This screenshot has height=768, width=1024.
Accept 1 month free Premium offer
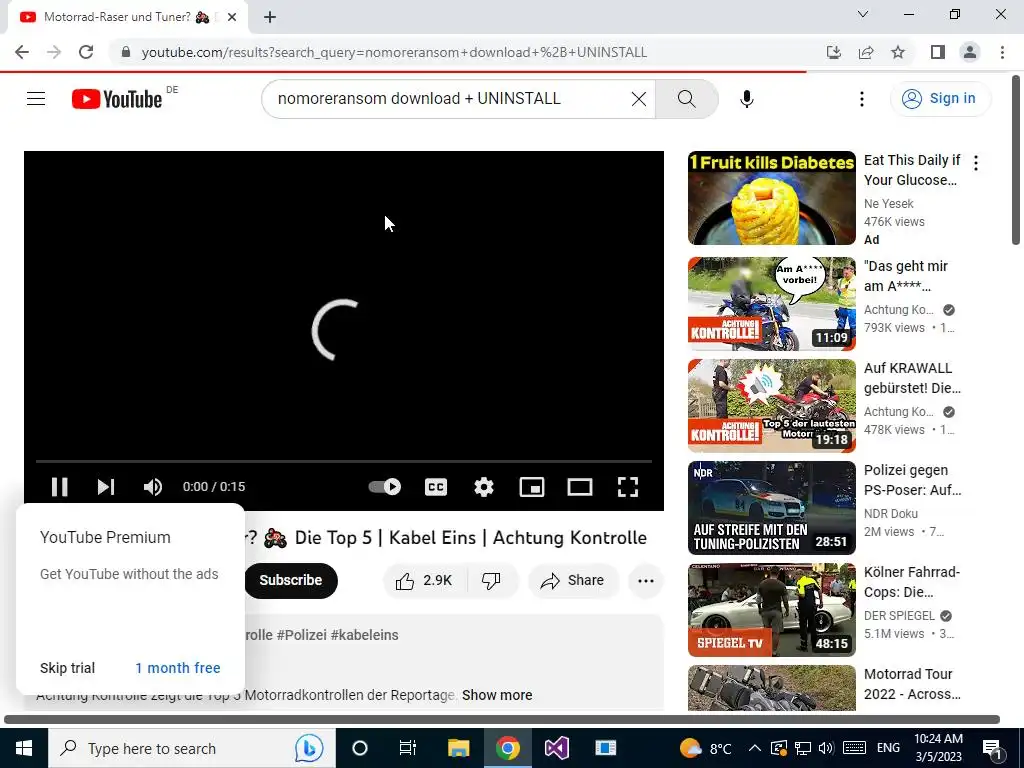[x=178, y=667]
